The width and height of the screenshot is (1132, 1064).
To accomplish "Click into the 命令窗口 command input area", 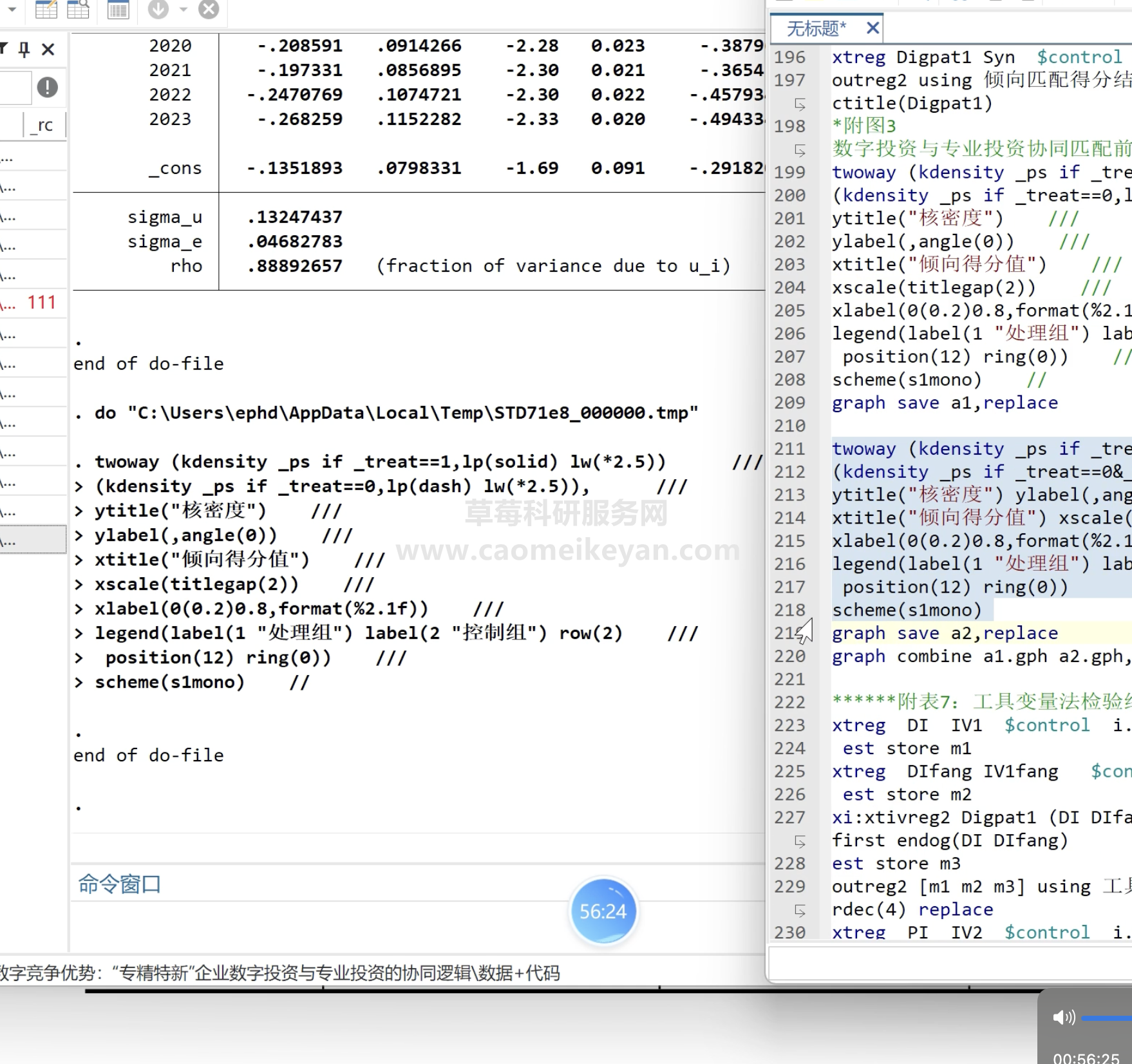I will point(322,926).
